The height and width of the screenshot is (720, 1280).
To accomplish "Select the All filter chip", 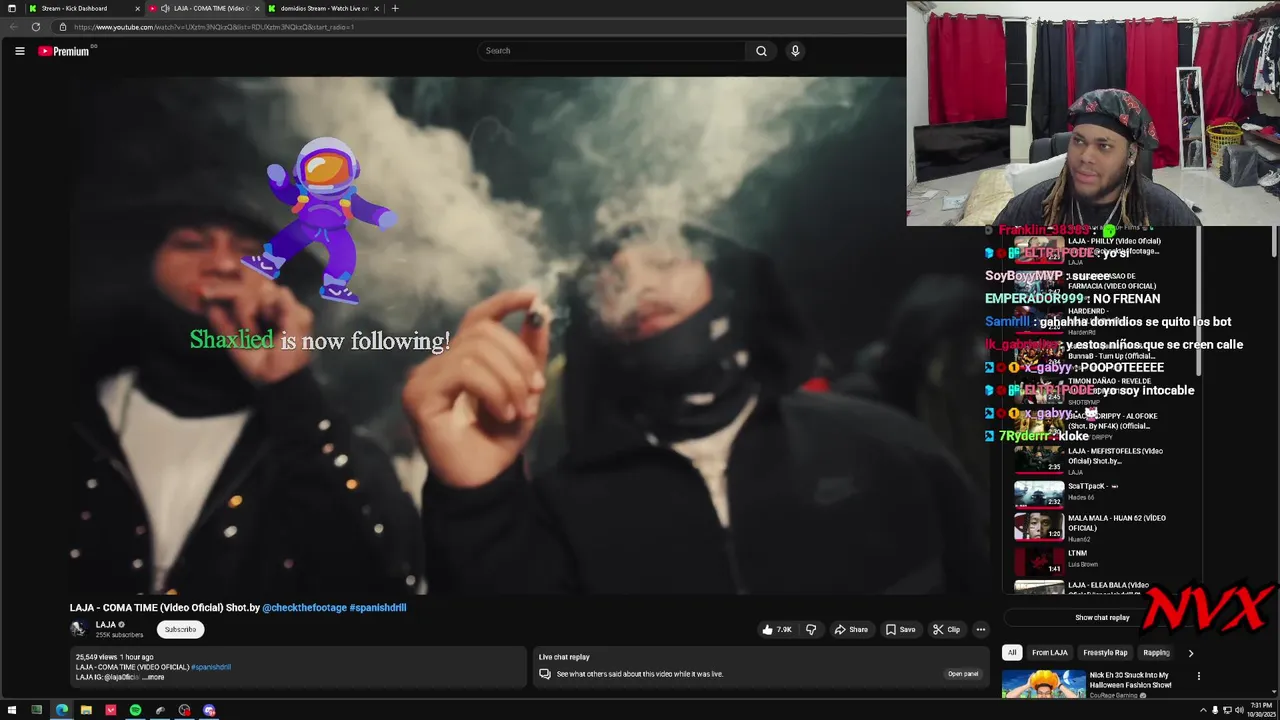I will tap(1011, 653).
